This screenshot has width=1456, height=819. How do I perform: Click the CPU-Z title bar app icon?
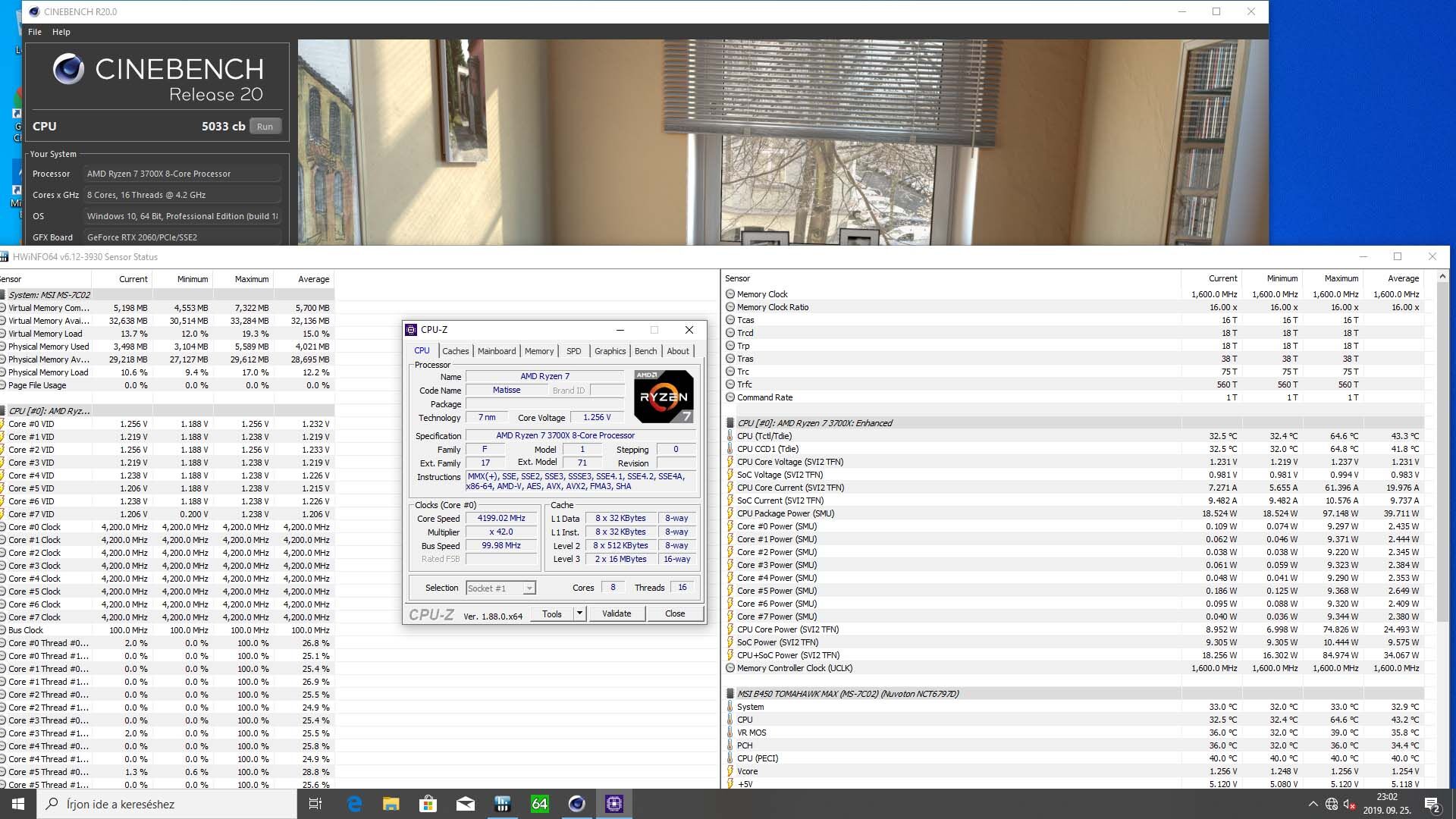[411, 330]
